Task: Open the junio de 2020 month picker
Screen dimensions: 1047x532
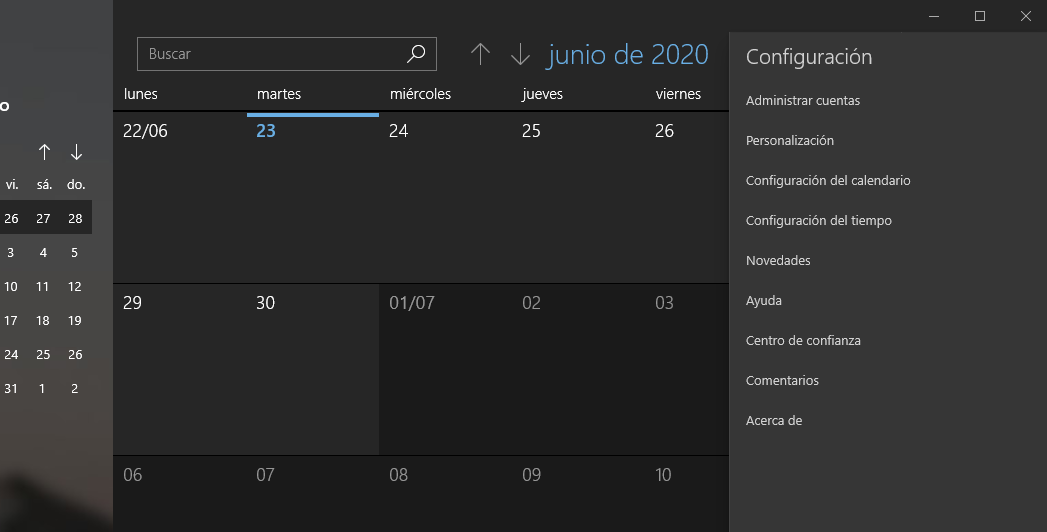Action: pos(628,55)
